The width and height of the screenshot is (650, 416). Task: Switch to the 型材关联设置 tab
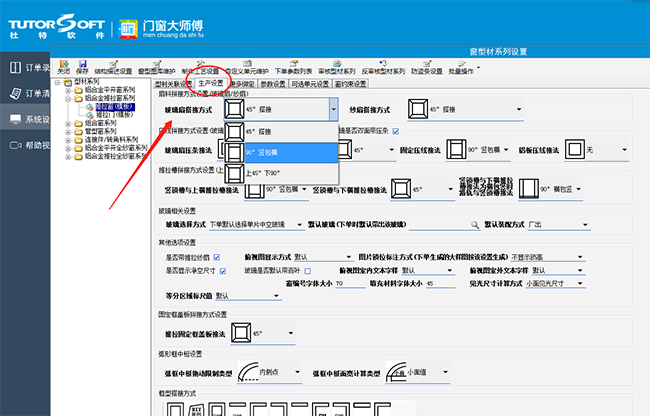tap(173, 84)
